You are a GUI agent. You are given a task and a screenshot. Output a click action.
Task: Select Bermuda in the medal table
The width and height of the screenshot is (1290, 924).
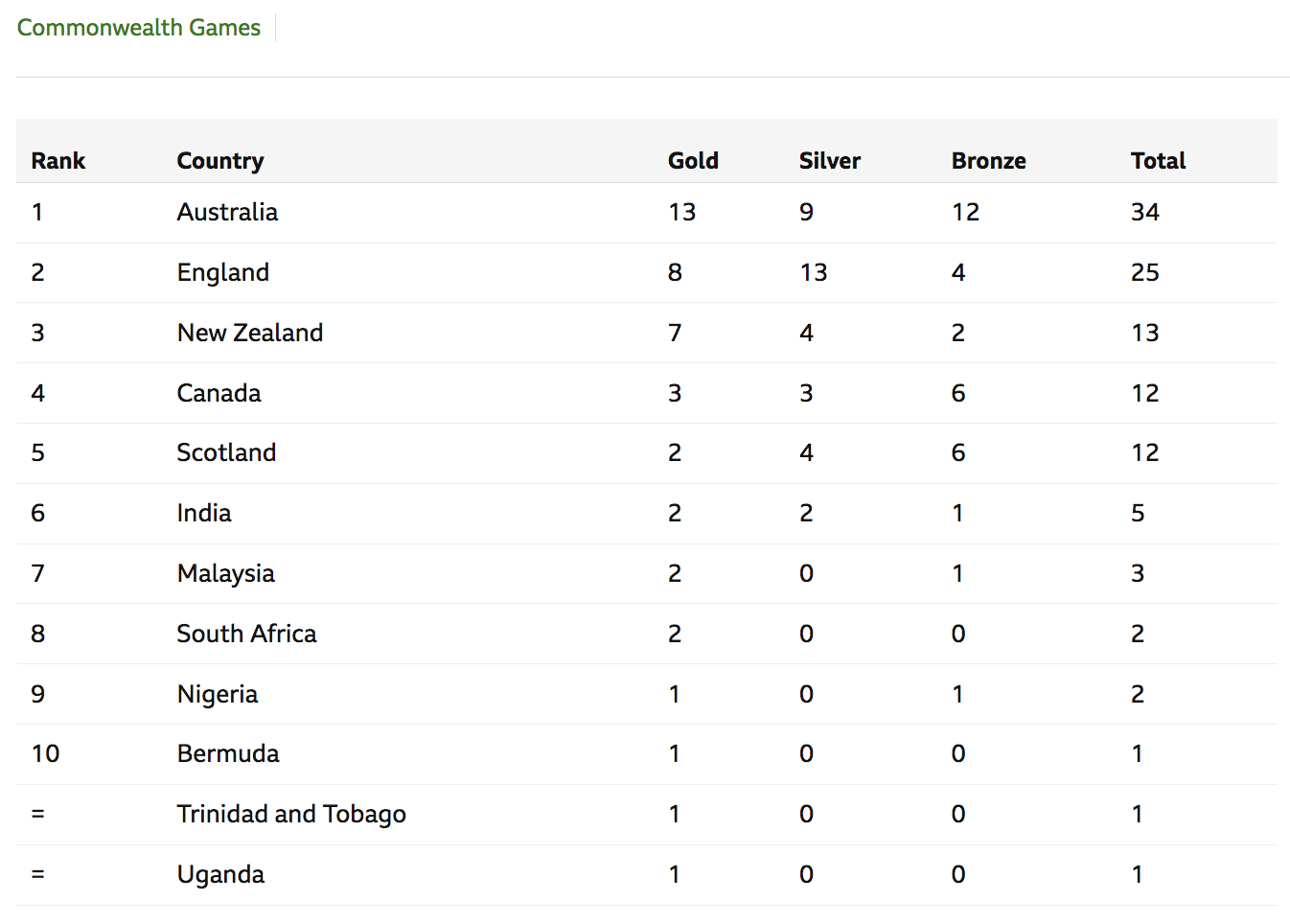(228, 753)
